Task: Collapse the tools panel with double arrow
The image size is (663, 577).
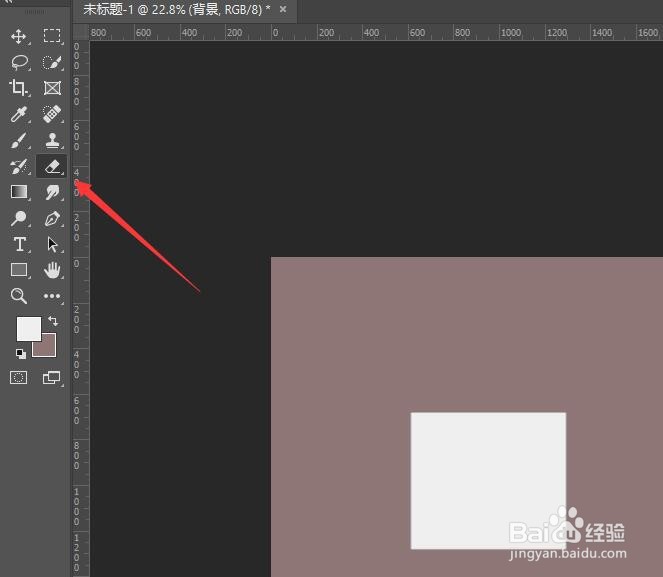Action: click(7, 2)
